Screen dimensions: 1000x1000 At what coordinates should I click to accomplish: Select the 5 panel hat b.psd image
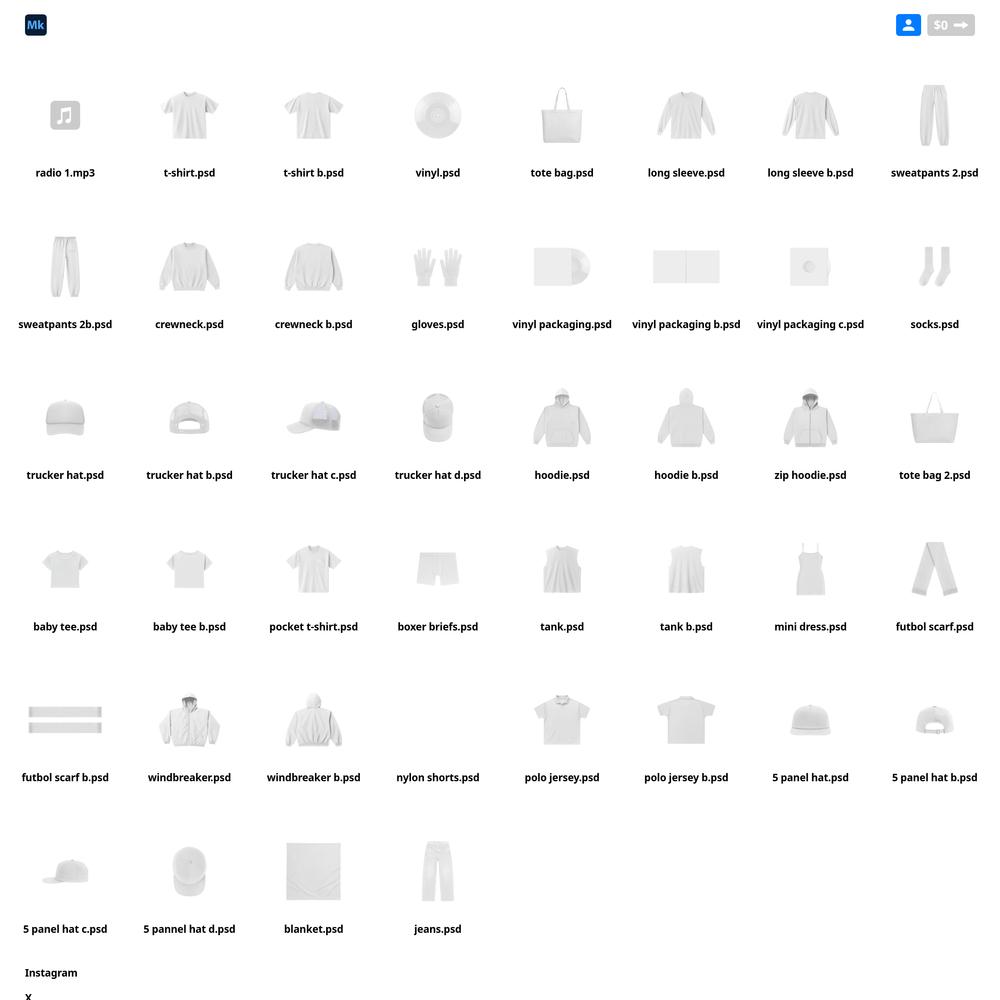point(934,720)
